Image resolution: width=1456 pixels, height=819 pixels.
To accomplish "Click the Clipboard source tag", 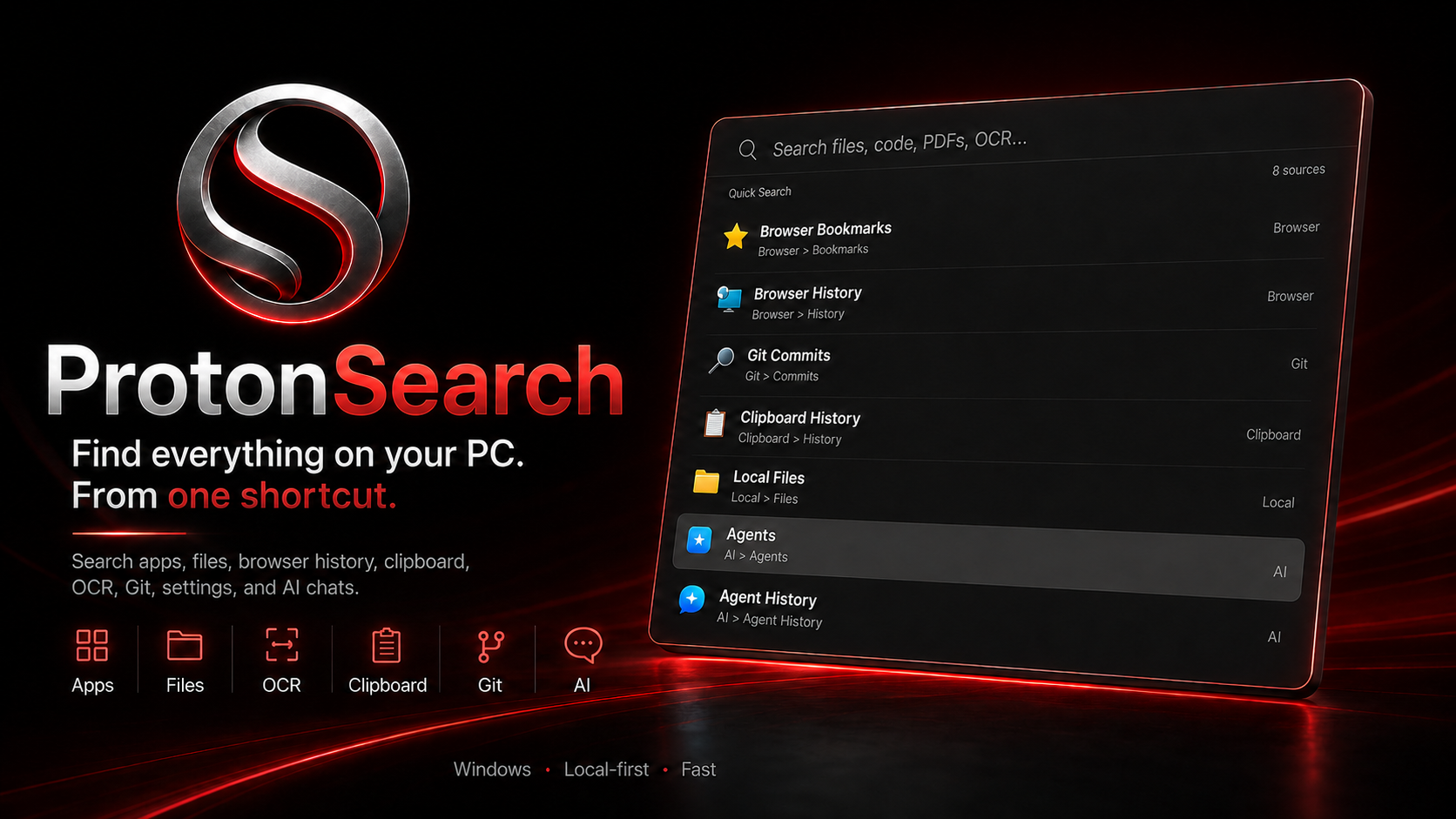I will pyautogui.click(x=1273, y=434).
